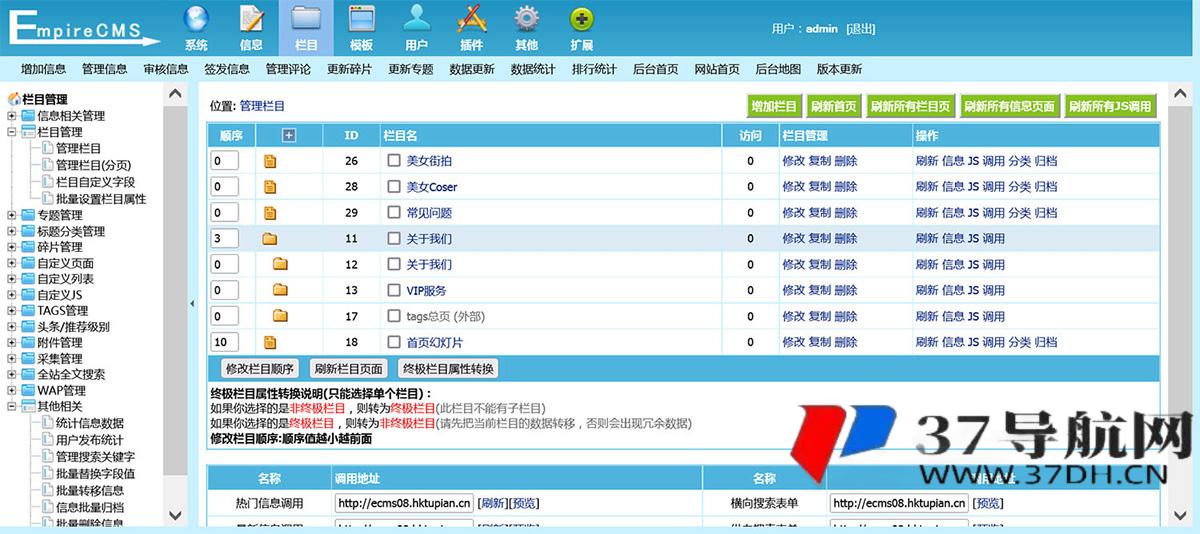This screenshot has width=1200, height=534.
Task: Click the 热门信息调用 URL field
Action: pos(404,503)
